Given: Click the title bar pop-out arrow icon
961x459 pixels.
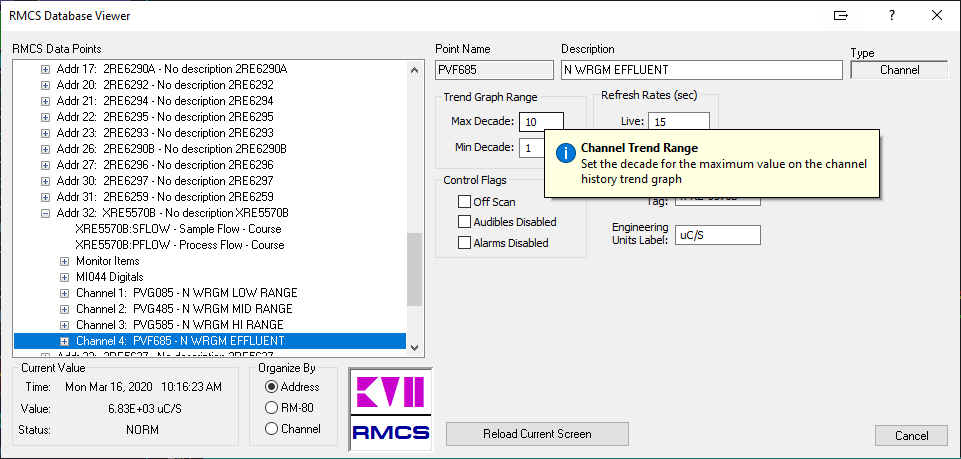Looking at the screenshot, I should [841, 15].
